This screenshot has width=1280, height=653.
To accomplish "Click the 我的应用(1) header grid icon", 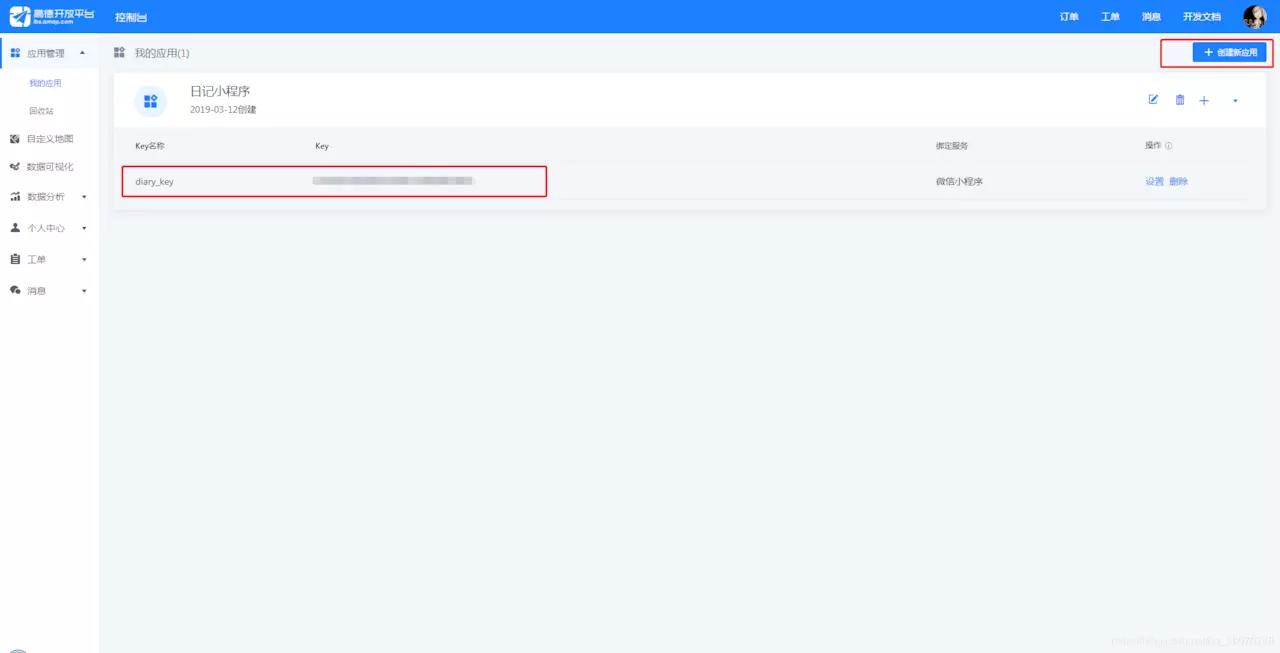I will (120, 52).
